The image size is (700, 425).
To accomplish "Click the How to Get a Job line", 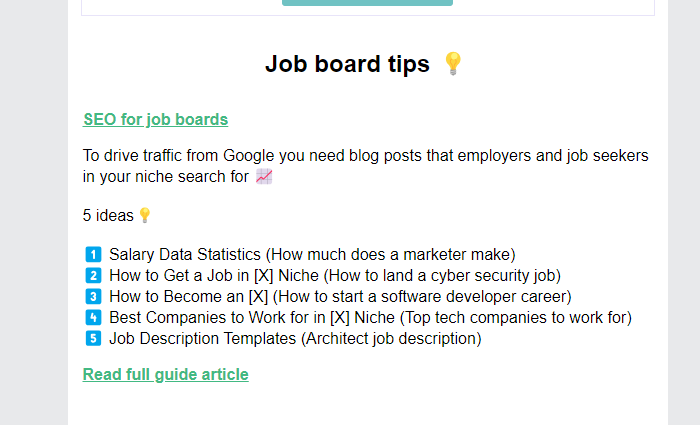I will [x=335, y=275].
